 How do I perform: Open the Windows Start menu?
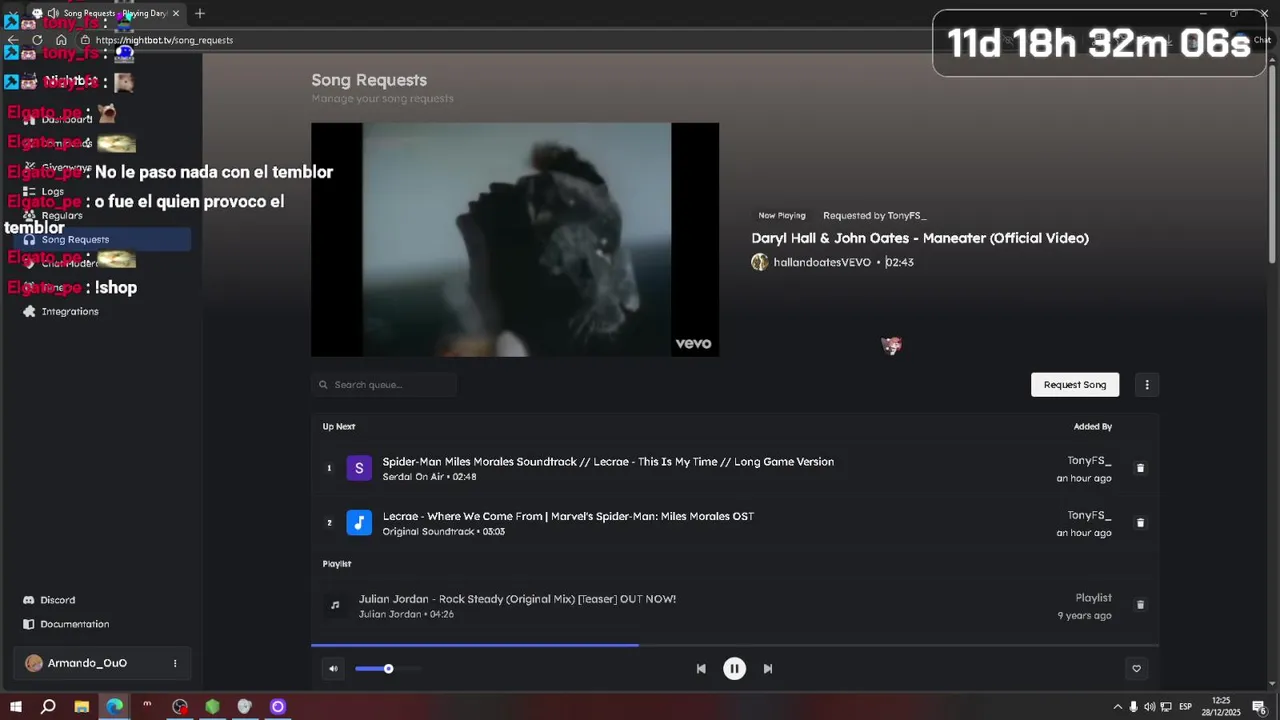coord(15,706)
